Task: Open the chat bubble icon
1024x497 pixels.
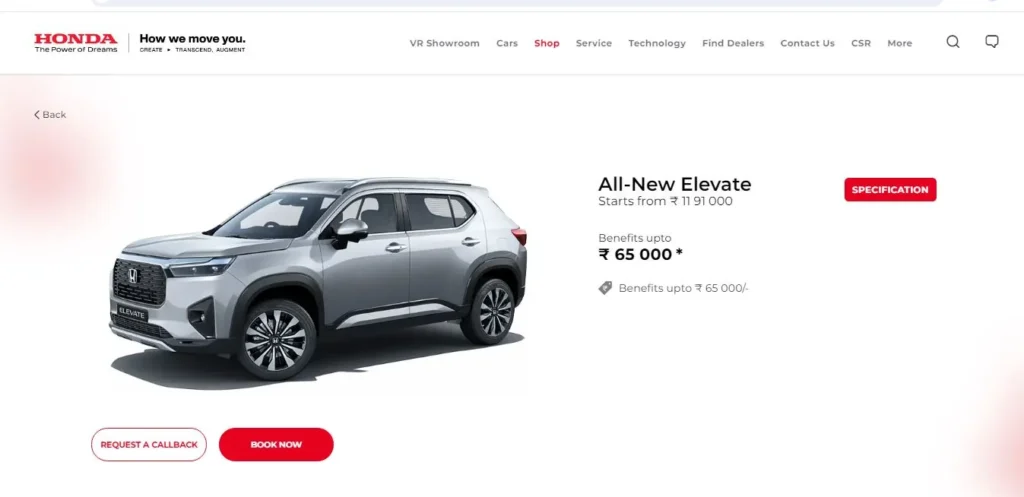Action: click(x=991, y=42)
